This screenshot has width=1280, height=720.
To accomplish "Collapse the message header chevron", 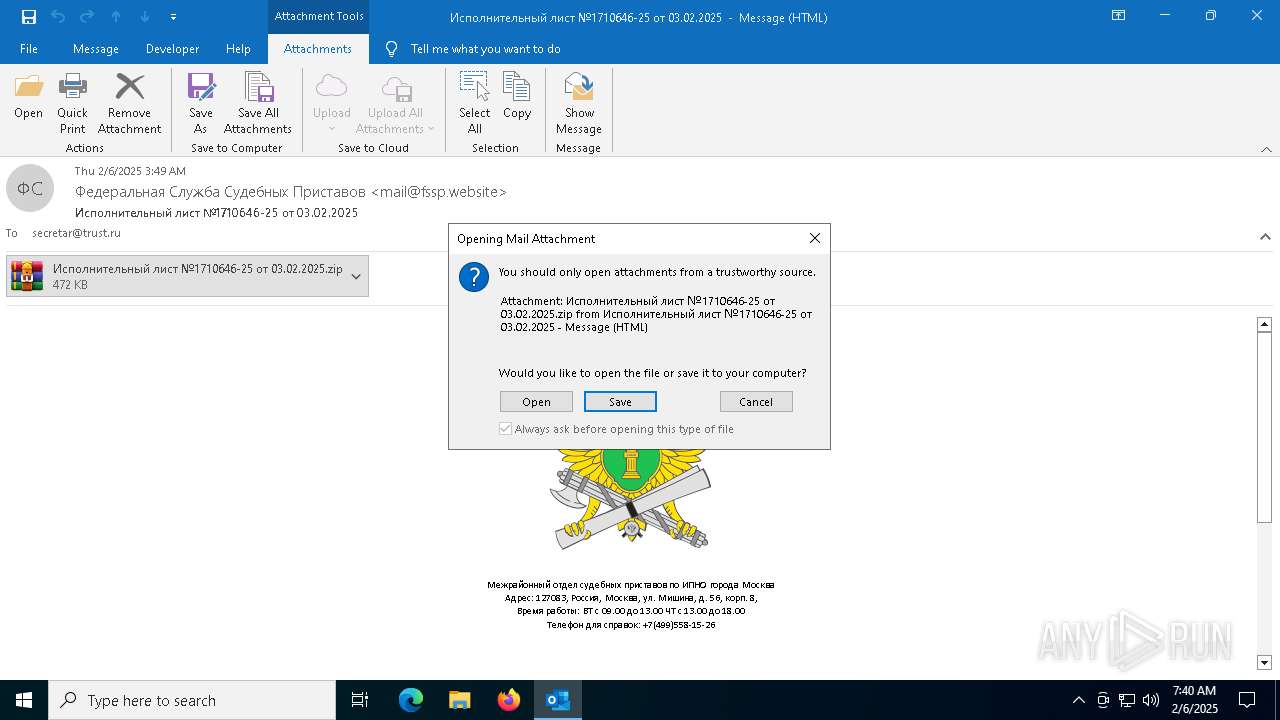I will [x=1265, y=237].
